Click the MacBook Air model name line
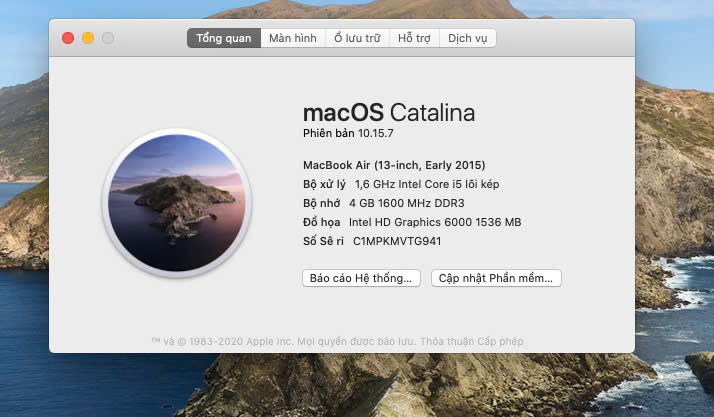714x417 pixels. [394, 165]
